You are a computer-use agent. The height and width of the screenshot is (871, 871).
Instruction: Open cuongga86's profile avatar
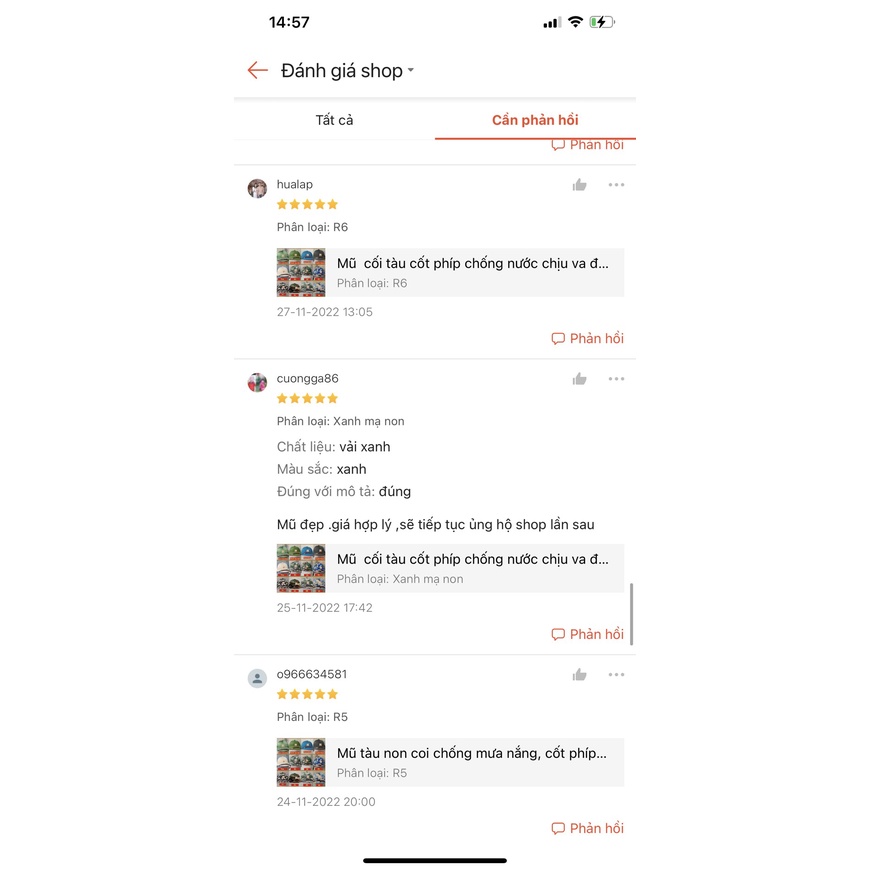(x=257, y=382)
